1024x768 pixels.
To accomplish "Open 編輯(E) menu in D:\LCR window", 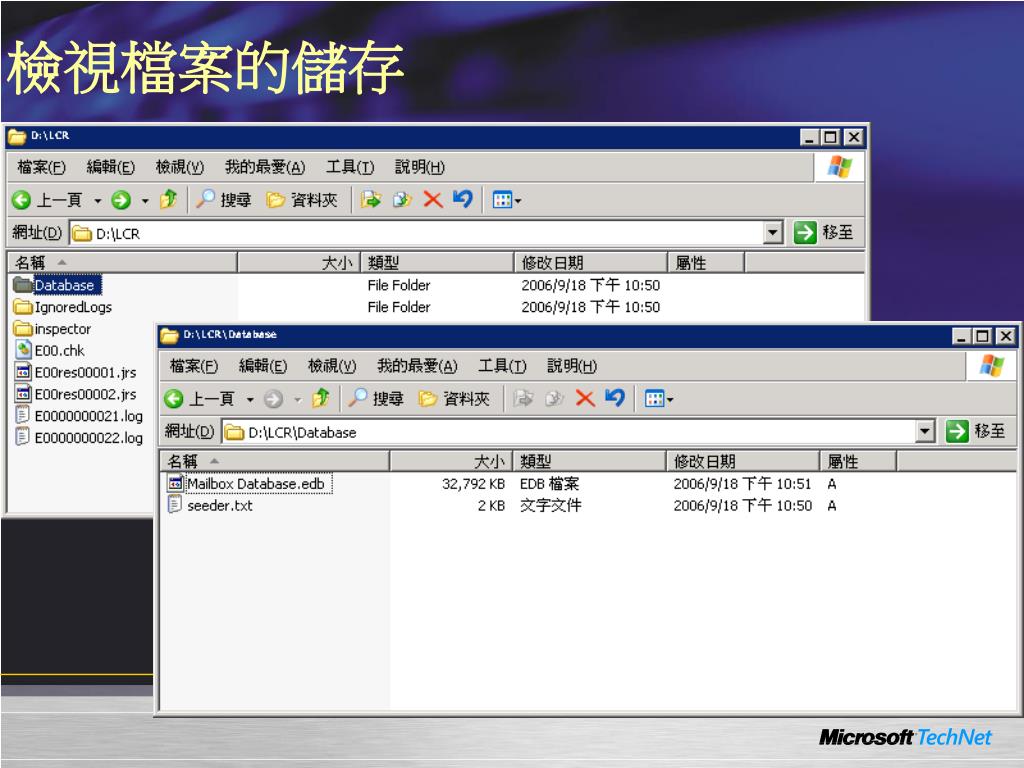I will pos(110,167).
